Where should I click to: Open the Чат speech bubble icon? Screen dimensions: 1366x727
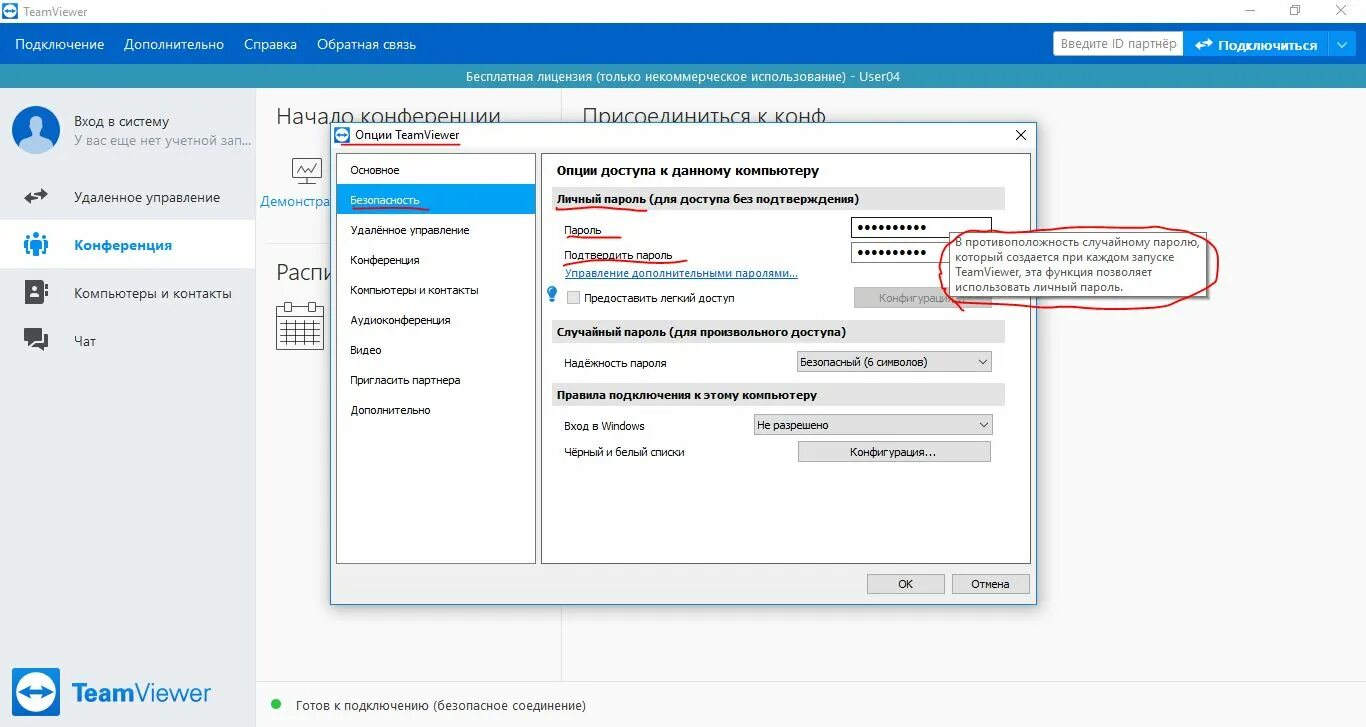36,340
